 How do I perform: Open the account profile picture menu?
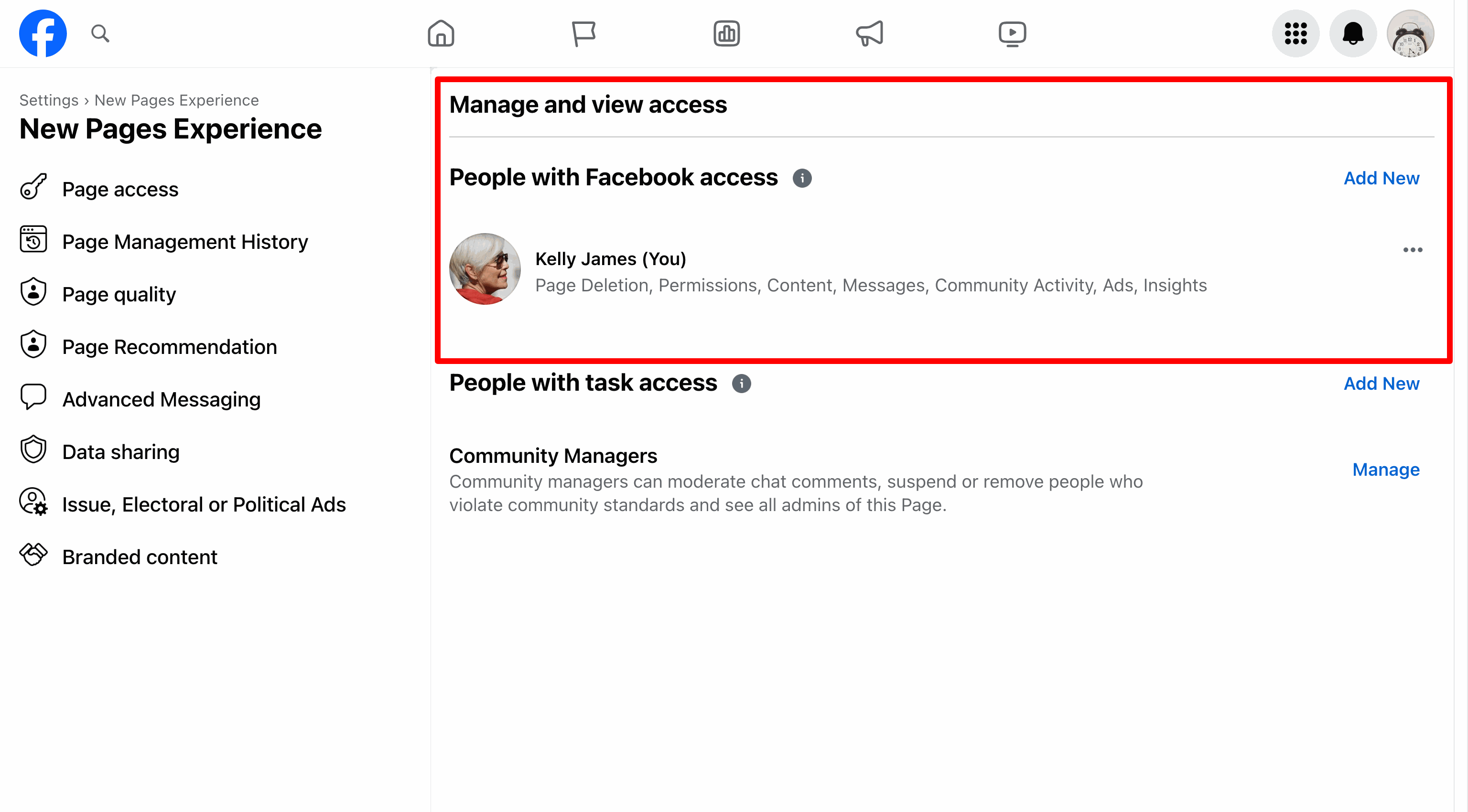pos(1411,33)
